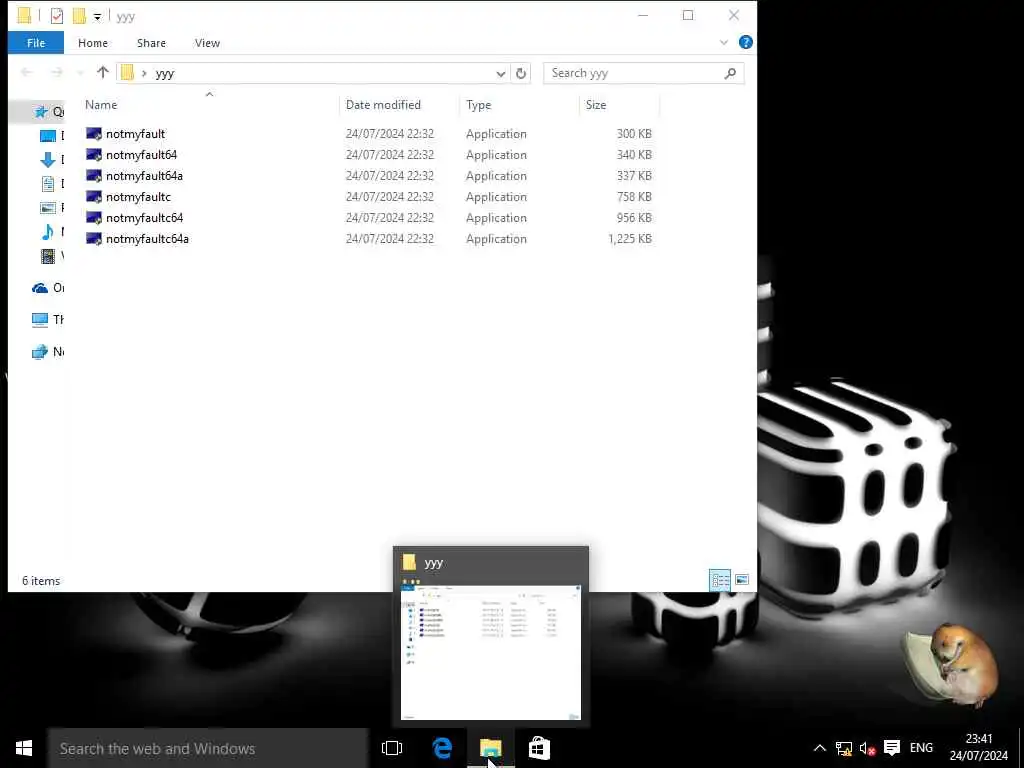Switch to Details view layout
Viewport: 1024px width, 768px height.
720,580
